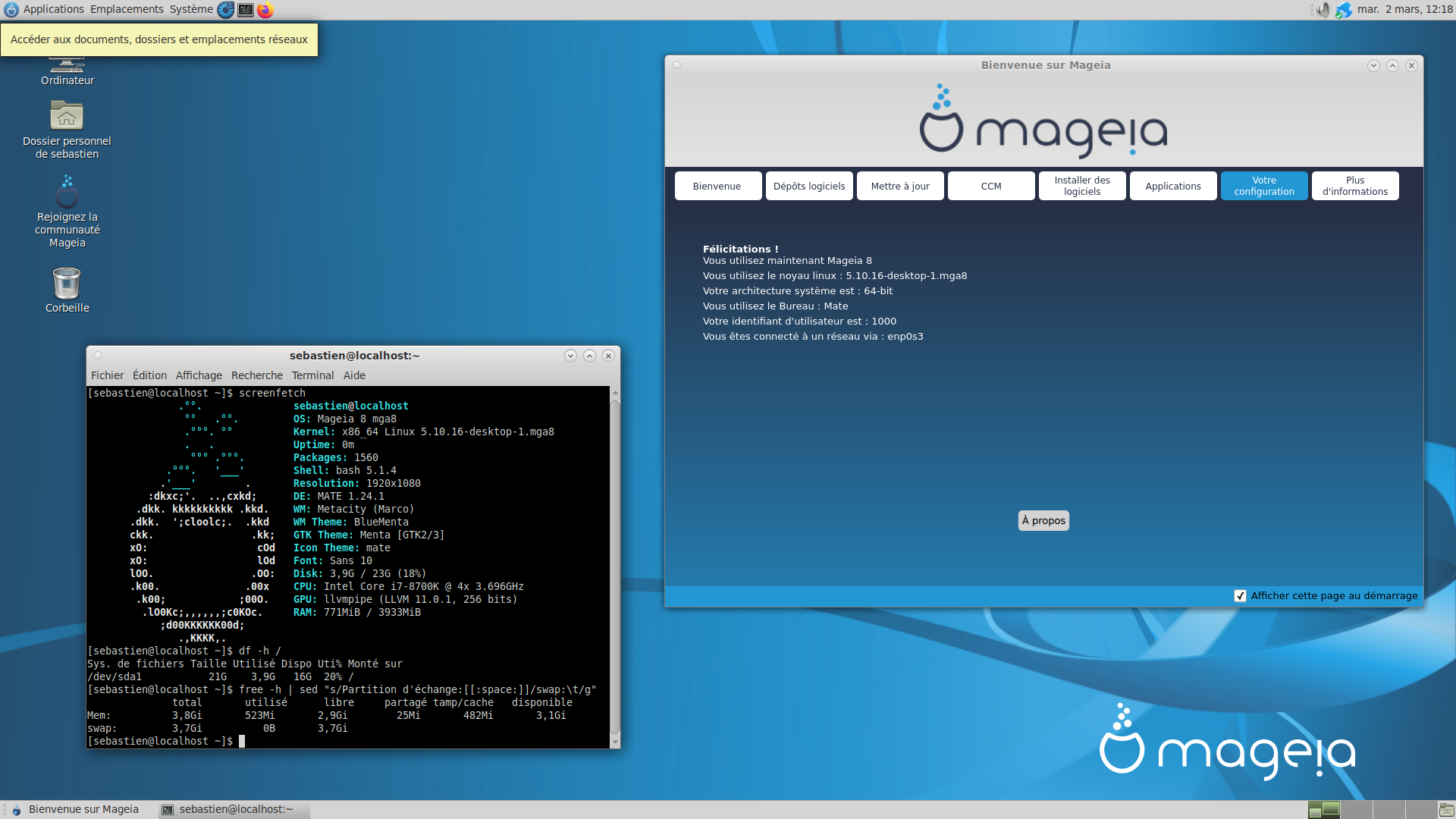
Task: Switch to the CCM tab
Action: pyautogui.click(x=991, y=186)
